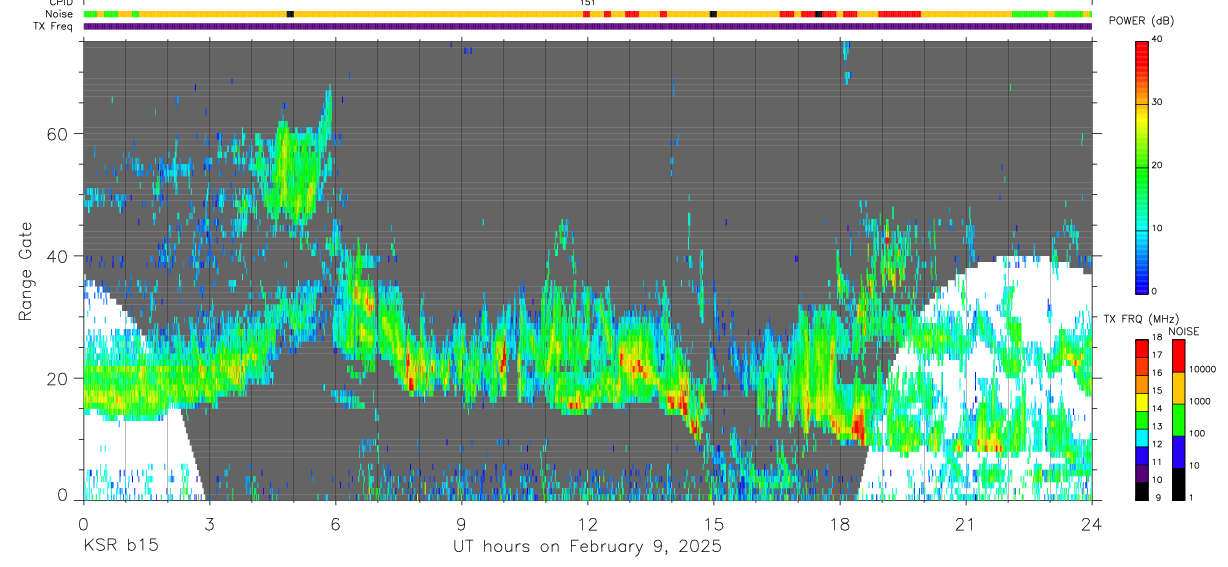Click the UT hours date axis title
Viewport: 1228px width, 567px height.
coord(587,546)
